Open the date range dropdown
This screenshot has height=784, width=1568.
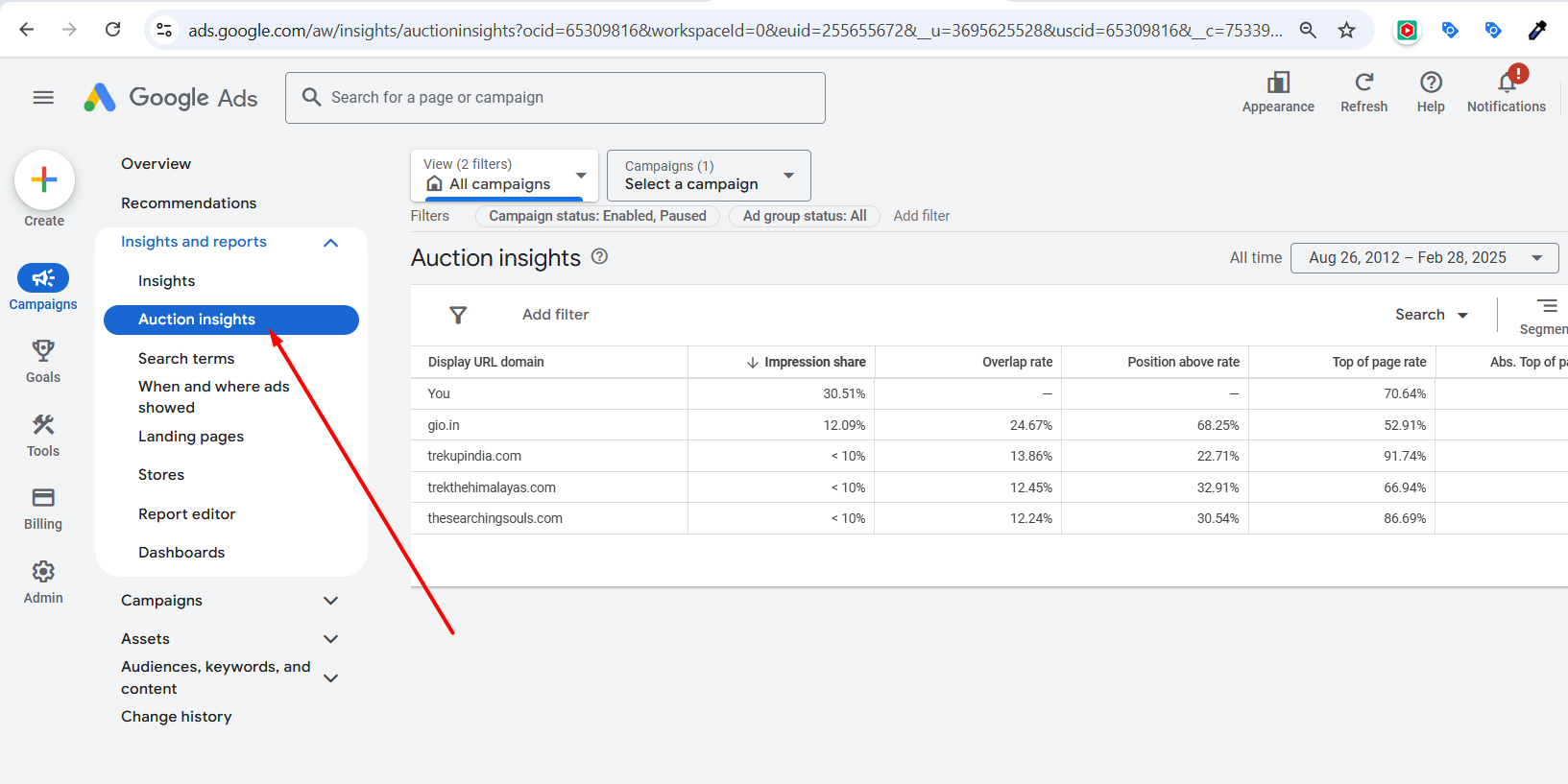point(1425,258)
